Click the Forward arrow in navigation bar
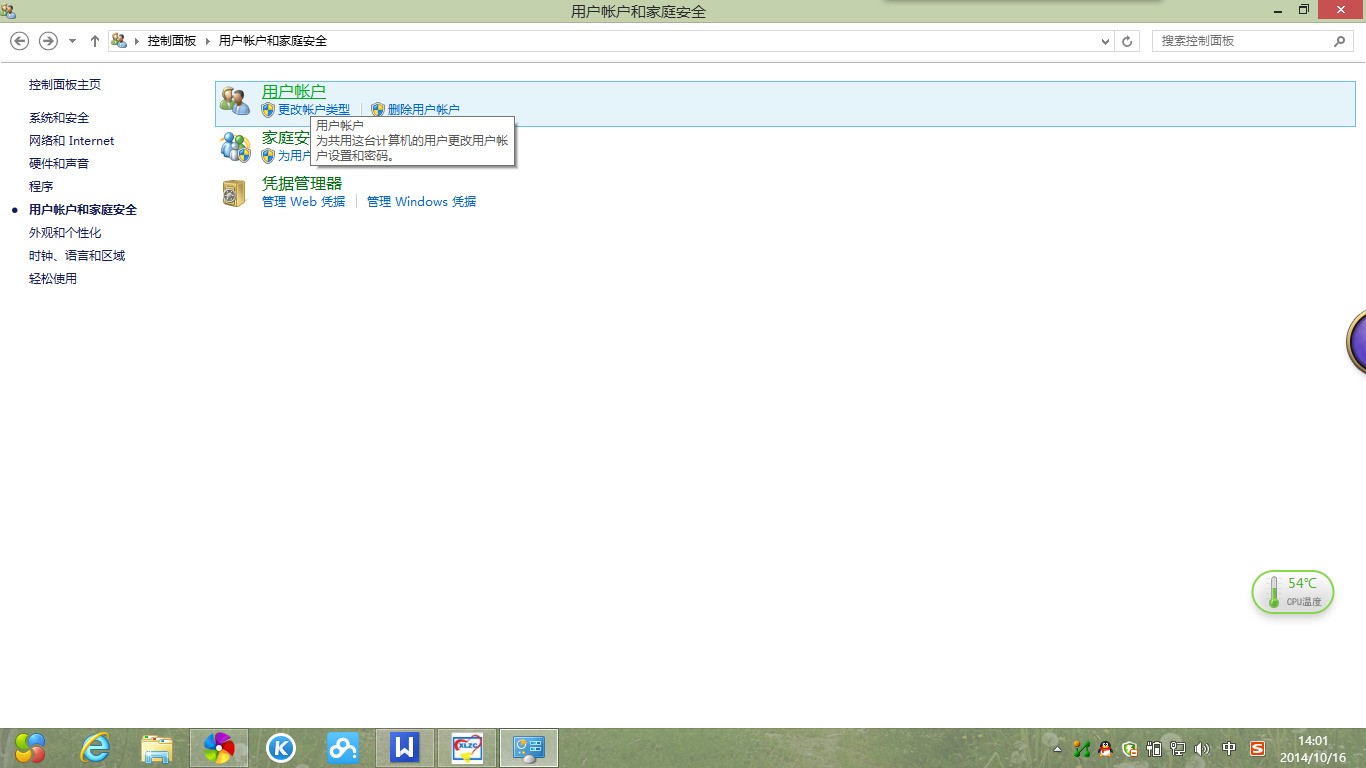Image resolution: width=1366 pixels, height=768 pixels. (x=48, y=41)
